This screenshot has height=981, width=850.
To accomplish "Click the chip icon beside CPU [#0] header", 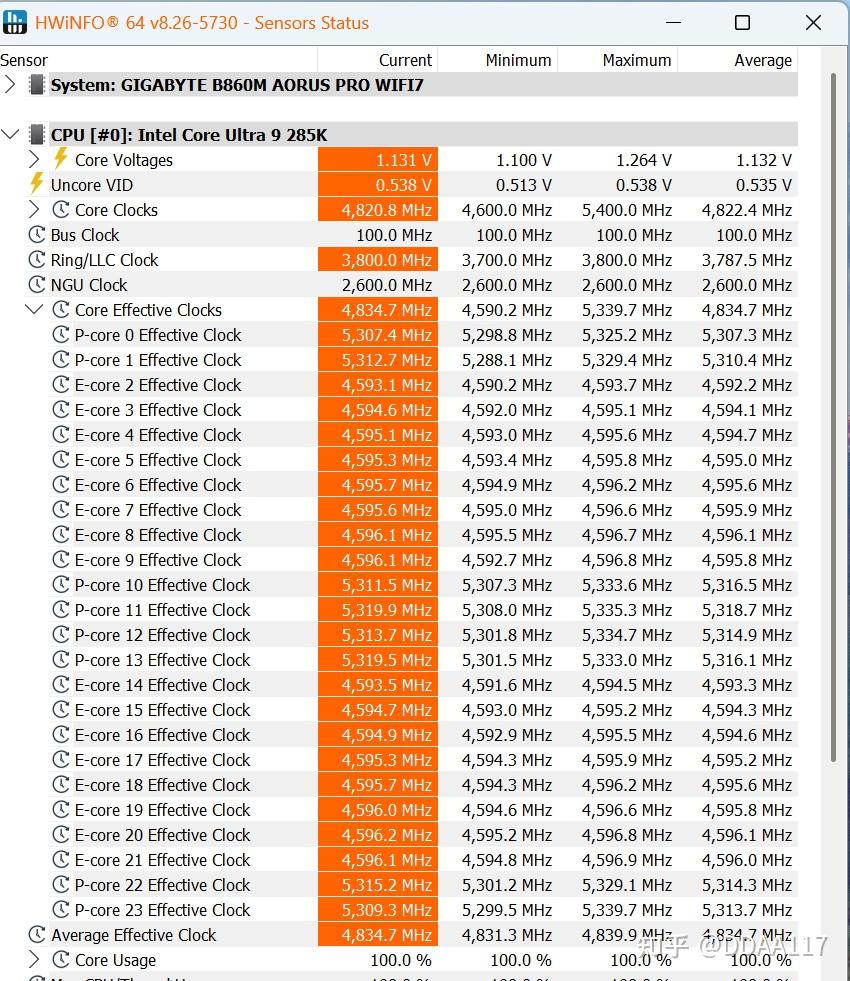I will pos(37,135).
